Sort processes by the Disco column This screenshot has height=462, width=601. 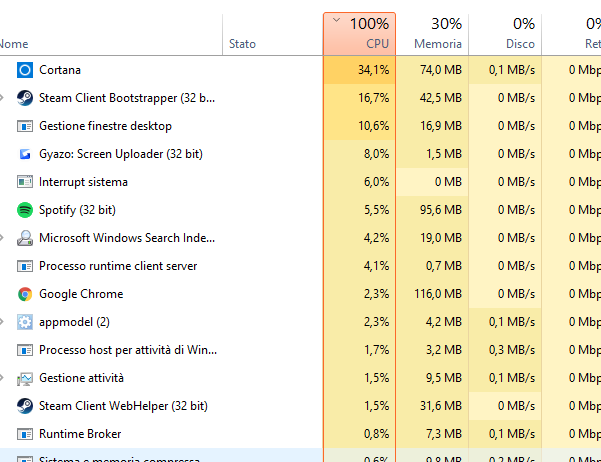click(x=505, y=34)
